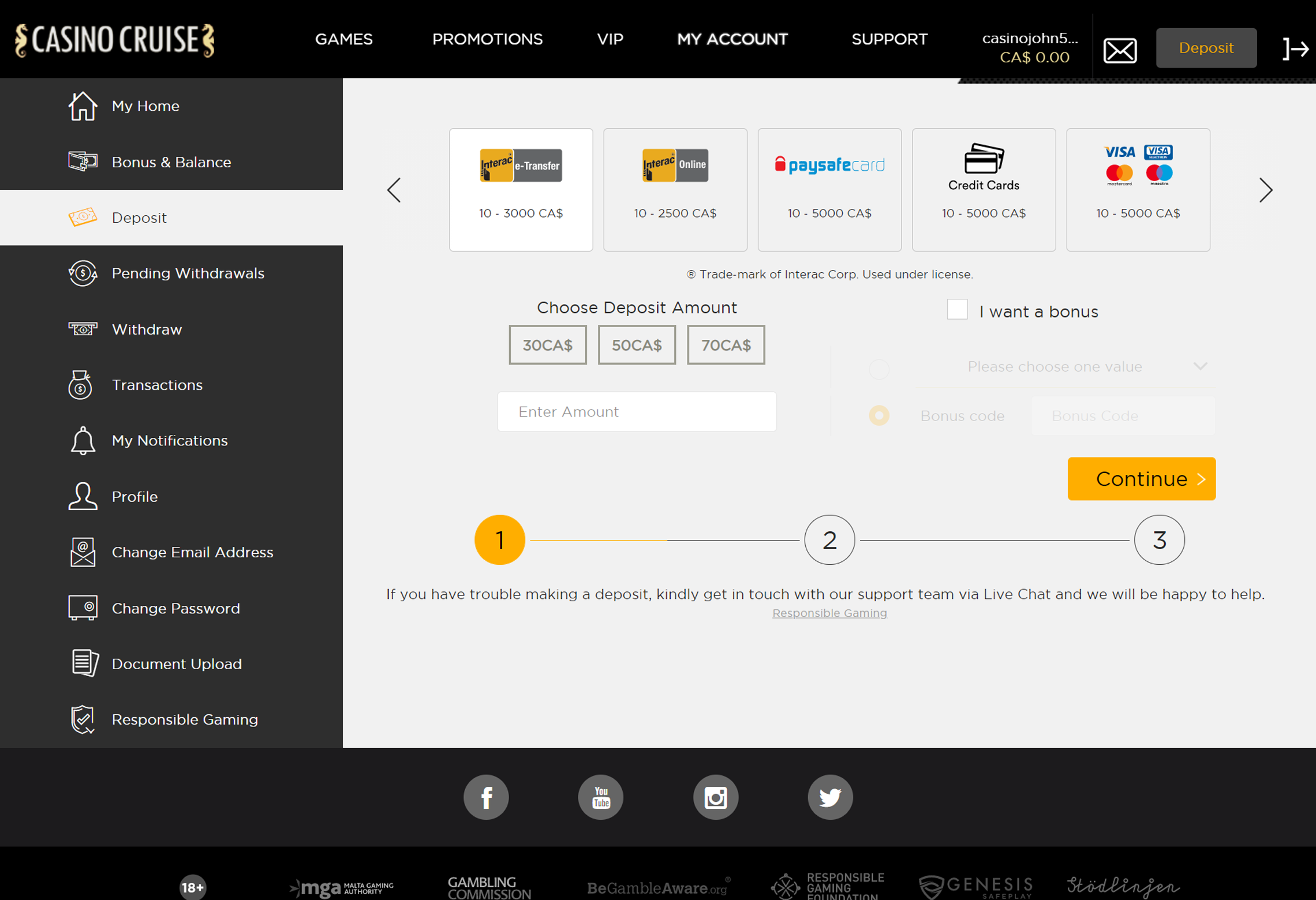Click step 2 circle in progress tracker

829,540
